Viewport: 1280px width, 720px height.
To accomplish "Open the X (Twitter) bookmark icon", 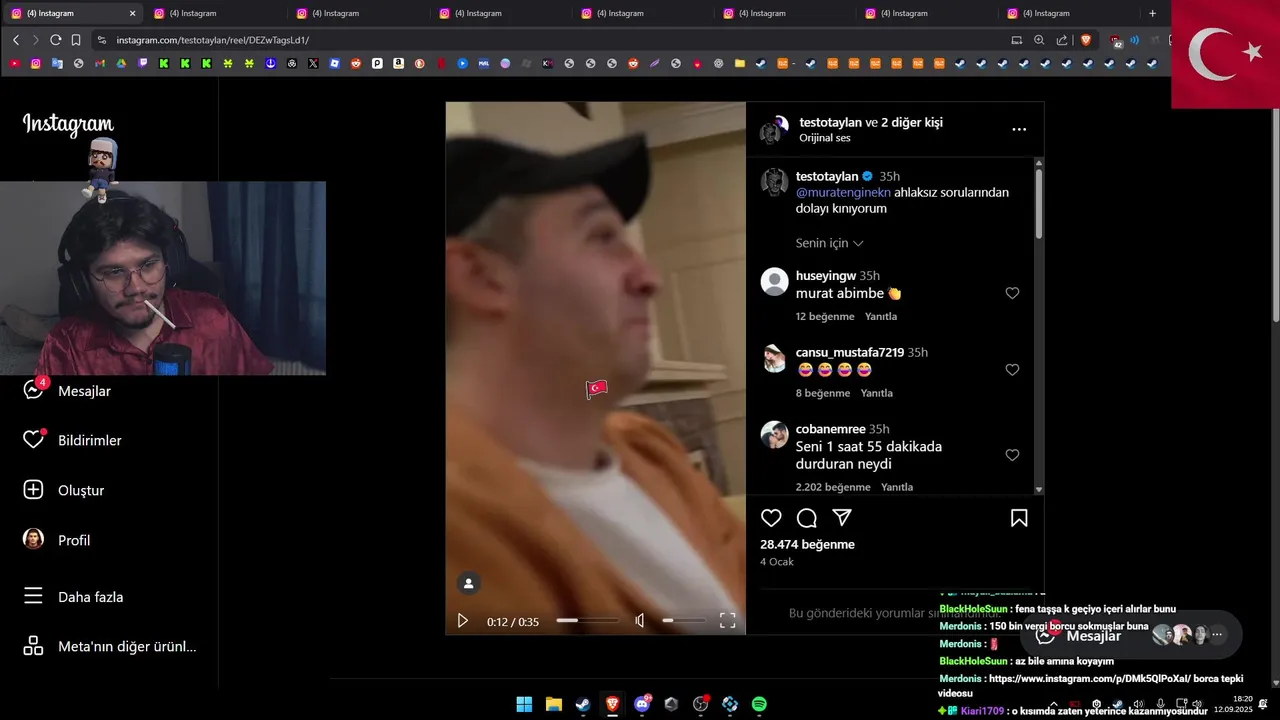I will point(313,63).
